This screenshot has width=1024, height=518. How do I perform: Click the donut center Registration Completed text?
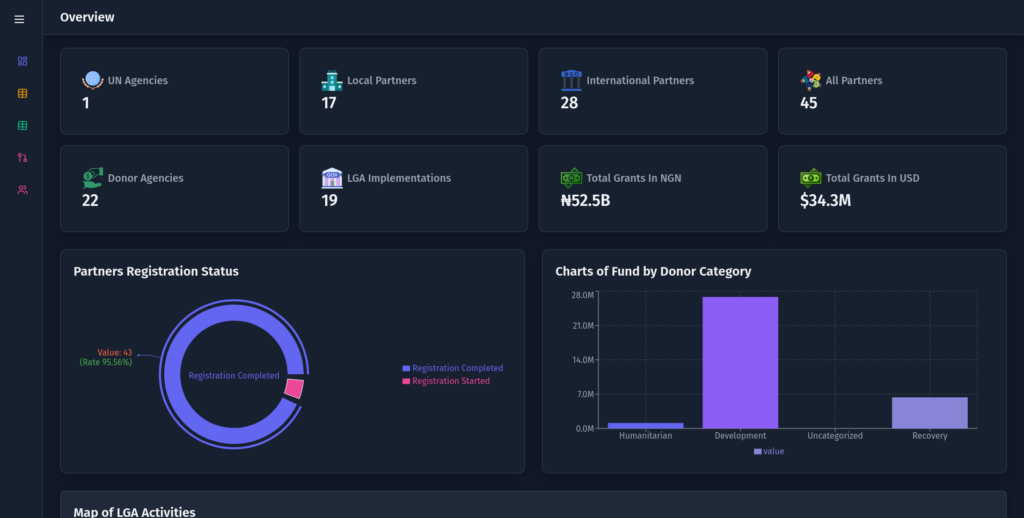pos(234,376)
